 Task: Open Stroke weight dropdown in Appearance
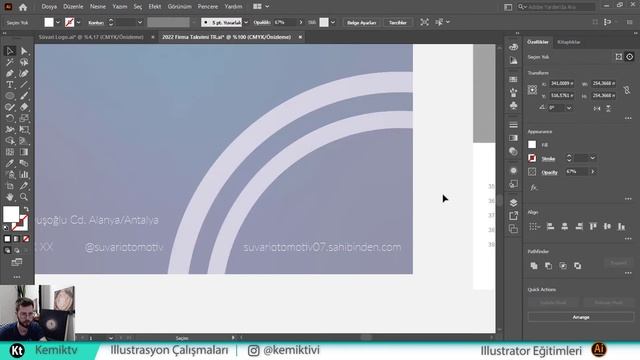(593, 158)
